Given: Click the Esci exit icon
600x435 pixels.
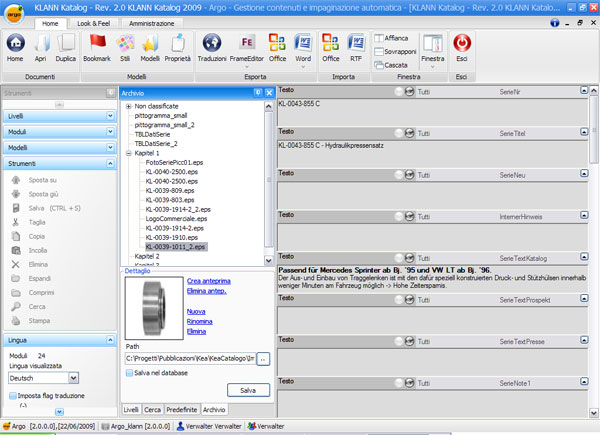Looking at the screenshot, I should click(x=462, y=44).
